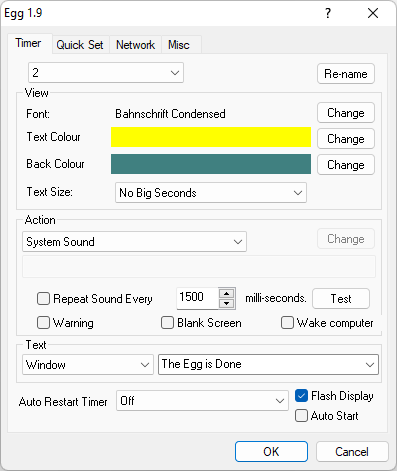The image size is (397, 471).
Task: Open the Window text type dropdown
Action: tap(88, 365)
